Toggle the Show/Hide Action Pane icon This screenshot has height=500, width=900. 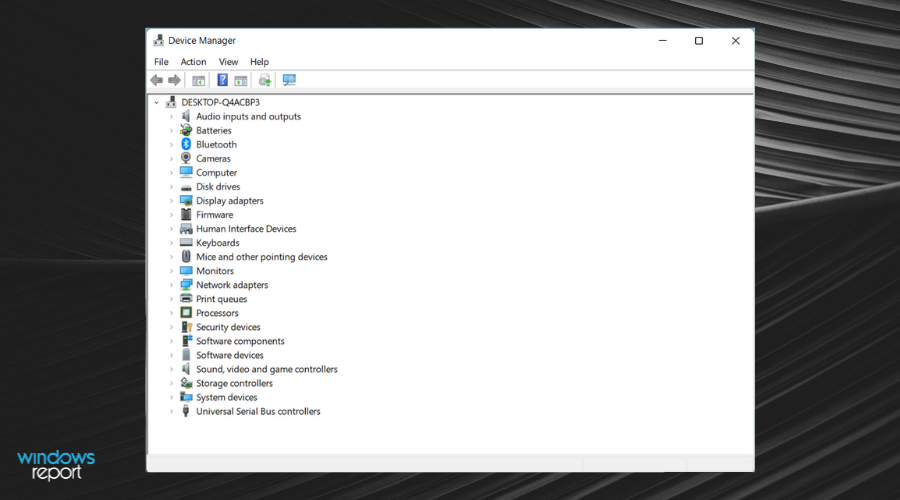click(x=241, y=80)
